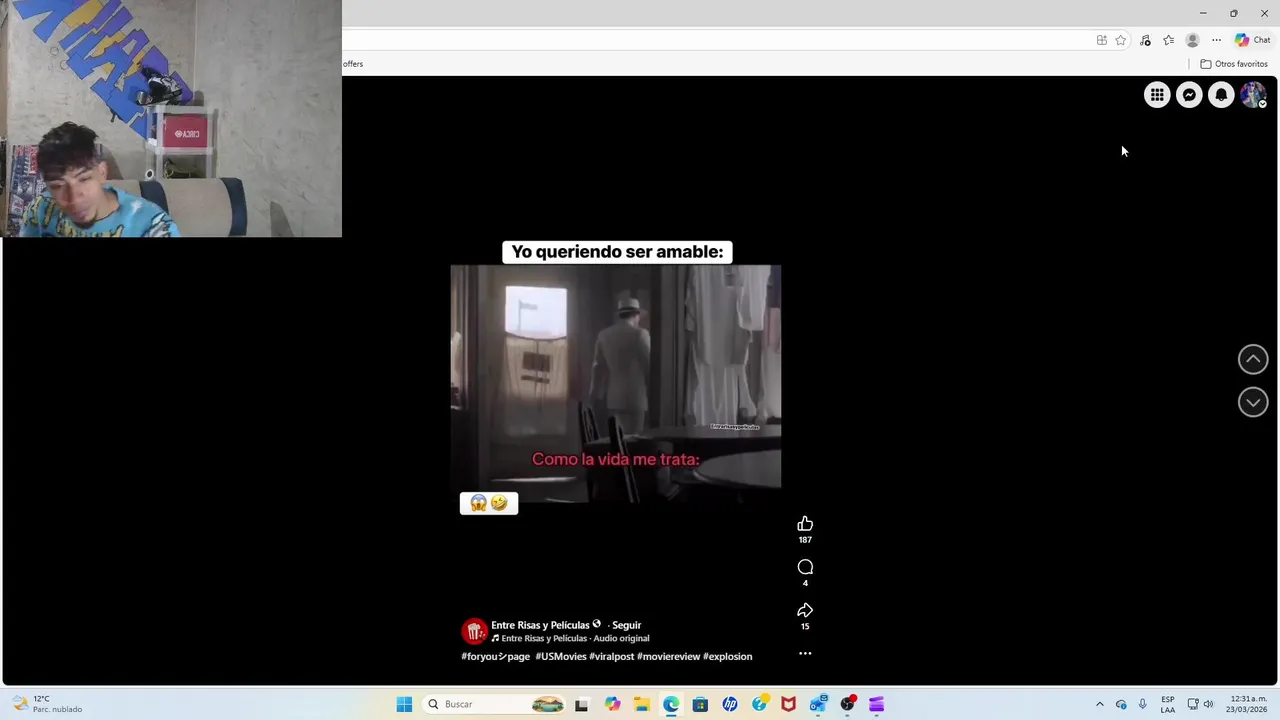The width and height of the screenshot is (1280, 720).
Task: Go to previous reel up chevron
Action: [1253, 359]
